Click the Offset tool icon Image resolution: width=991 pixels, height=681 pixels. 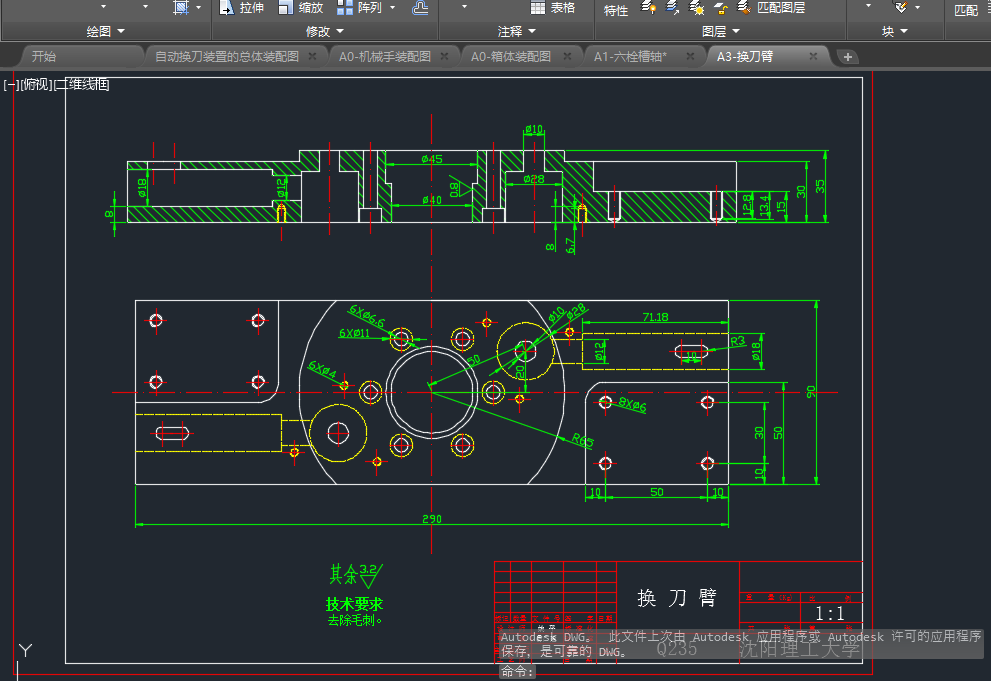click(x=420, y=8)
